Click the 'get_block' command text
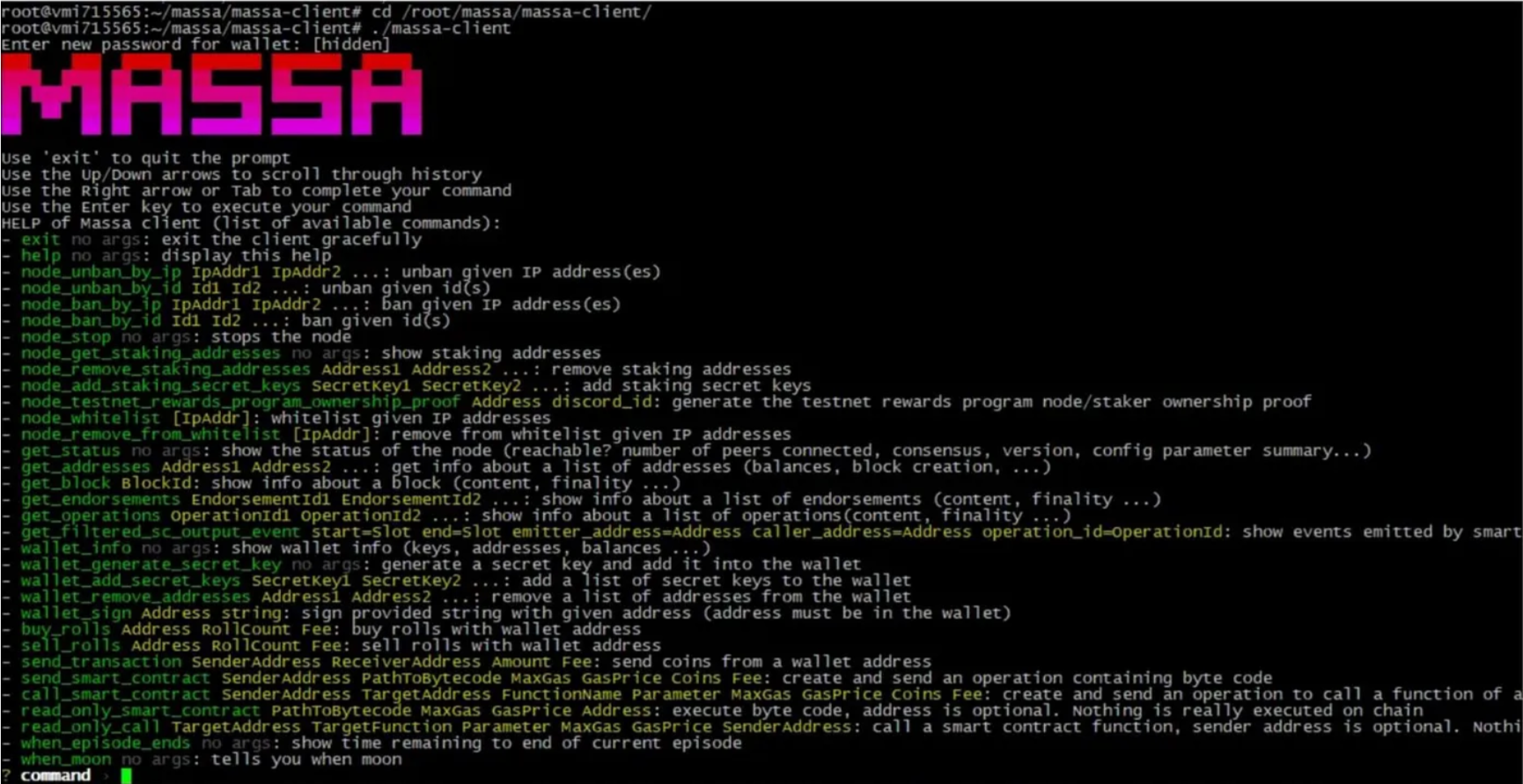This screenshot has width=1523, height=784. tap(66, 483)
